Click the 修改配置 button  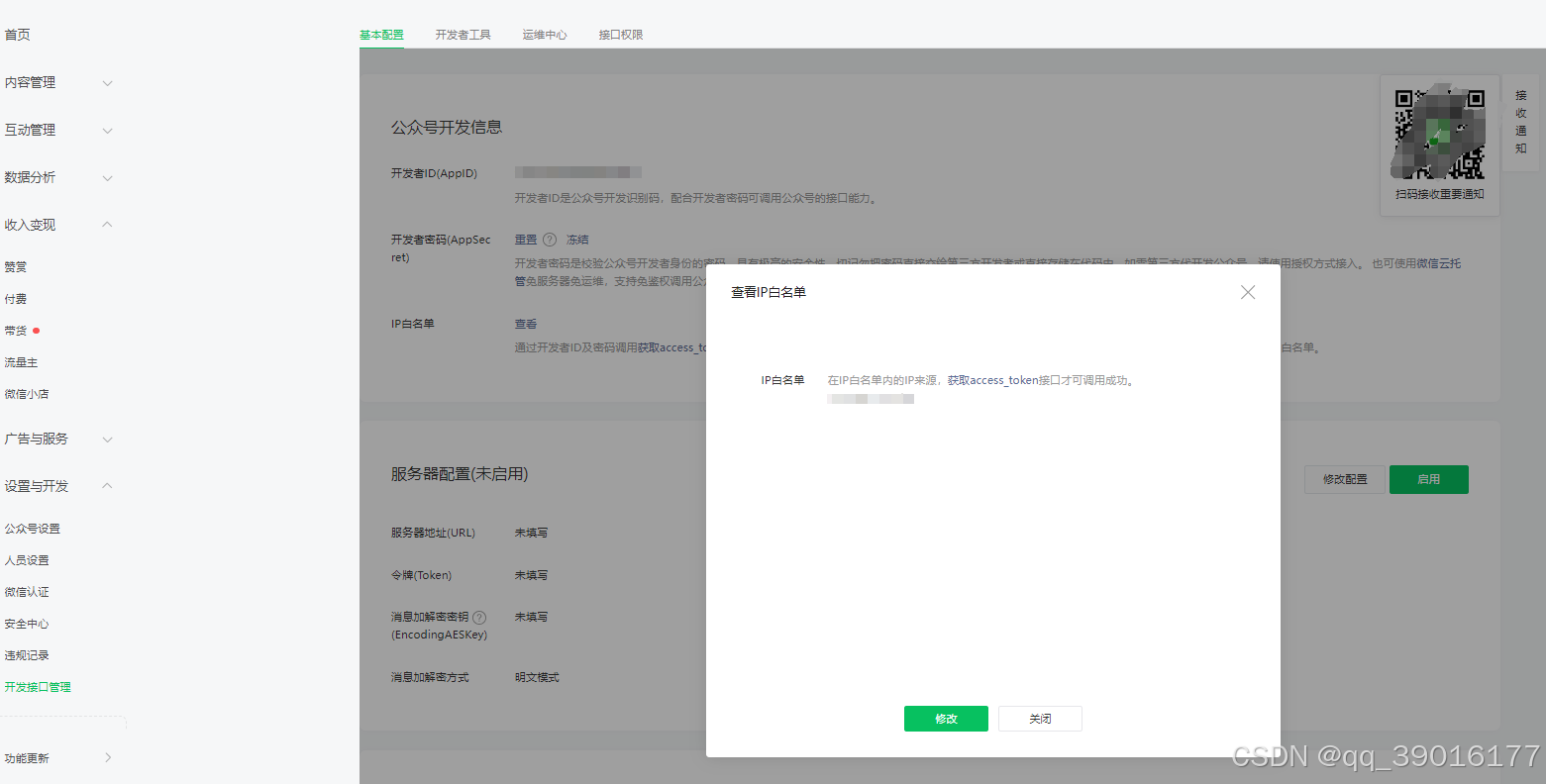1345,479
